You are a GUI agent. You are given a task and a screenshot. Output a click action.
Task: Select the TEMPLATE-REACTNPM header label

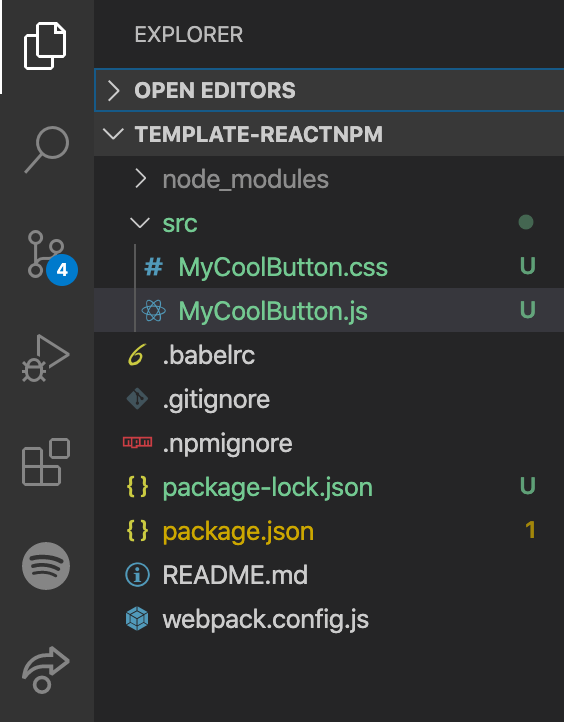pos(258,134)
